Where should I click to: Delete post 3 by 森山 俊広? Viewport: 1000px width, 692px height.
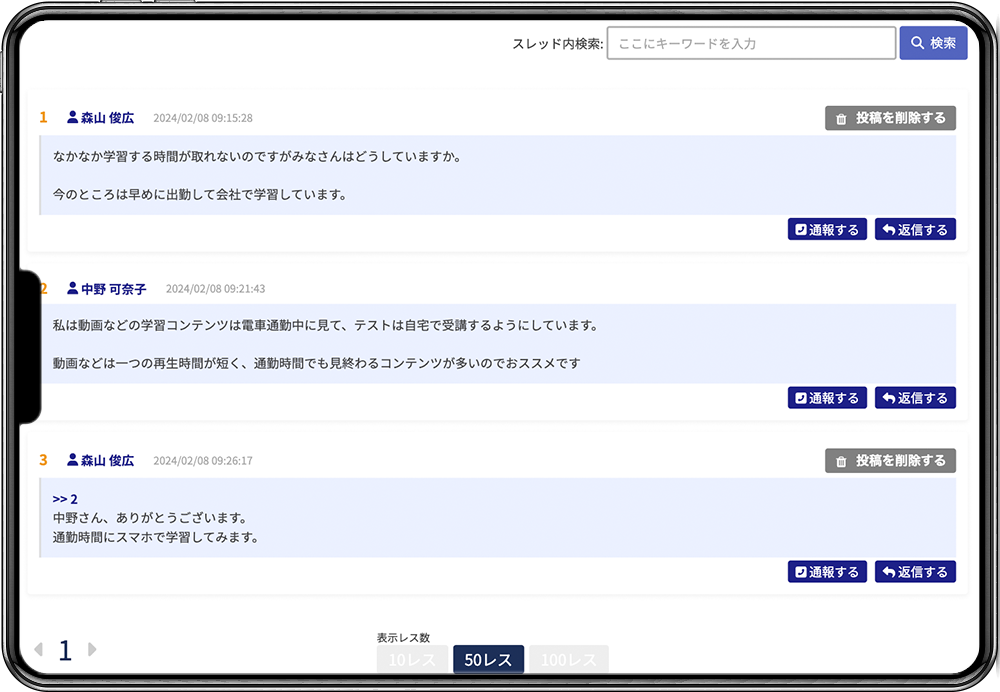click(x=890, y=461)
